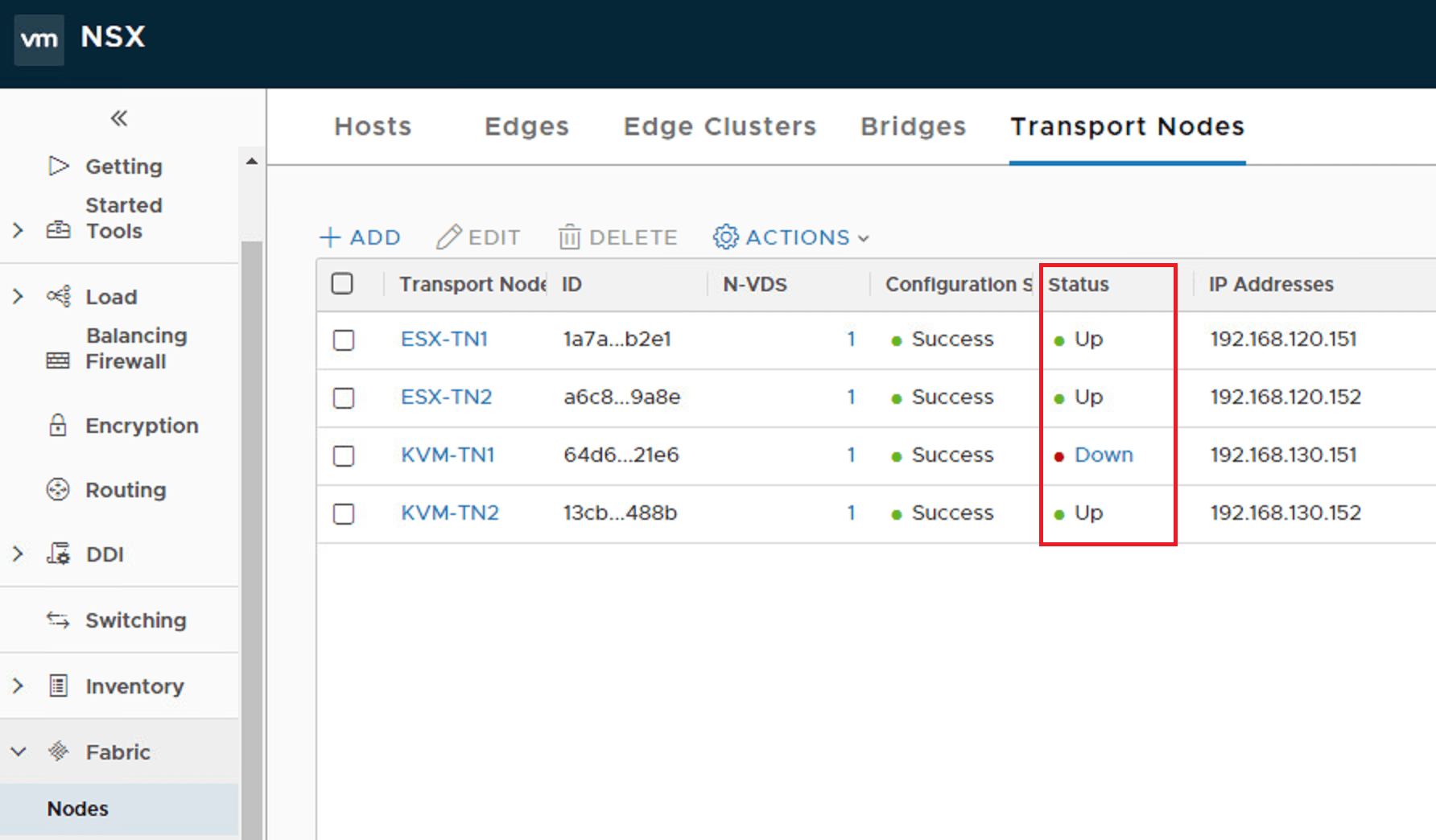Check the KVM-TN1 row checkbox
This screenshot has height=840, width=1436.
click(x=344, y=455)
